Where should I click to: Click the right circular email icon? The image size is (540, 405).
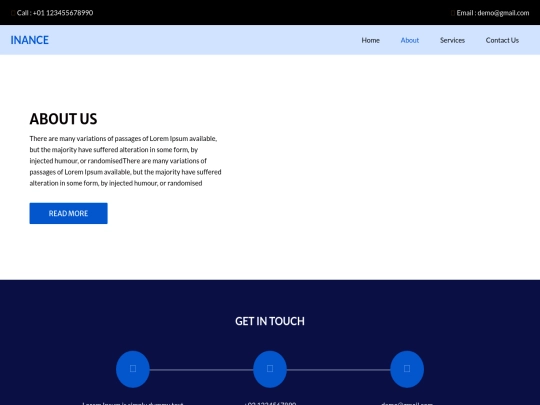(407, 369)
